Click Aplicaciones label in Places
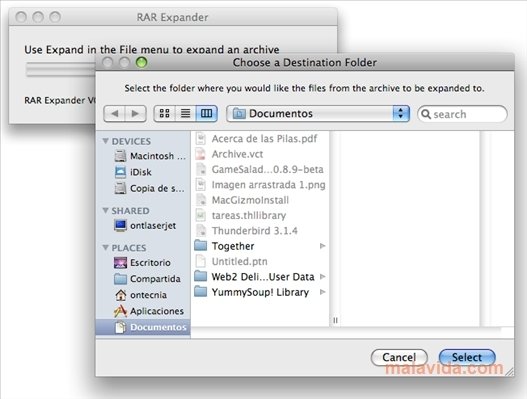527x399 pixels. click(157, 311)
